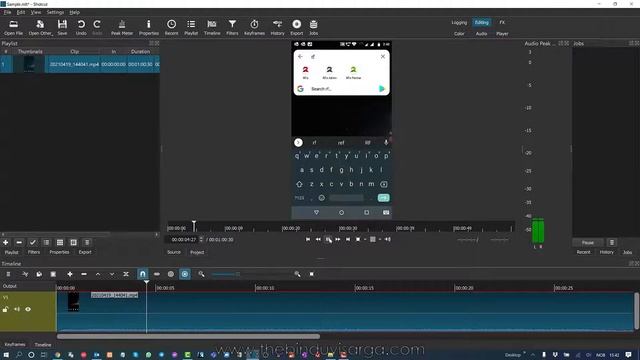640x360 pixels.
Task: Click the timeline Copy icon
Action: [x=39, y=274]
